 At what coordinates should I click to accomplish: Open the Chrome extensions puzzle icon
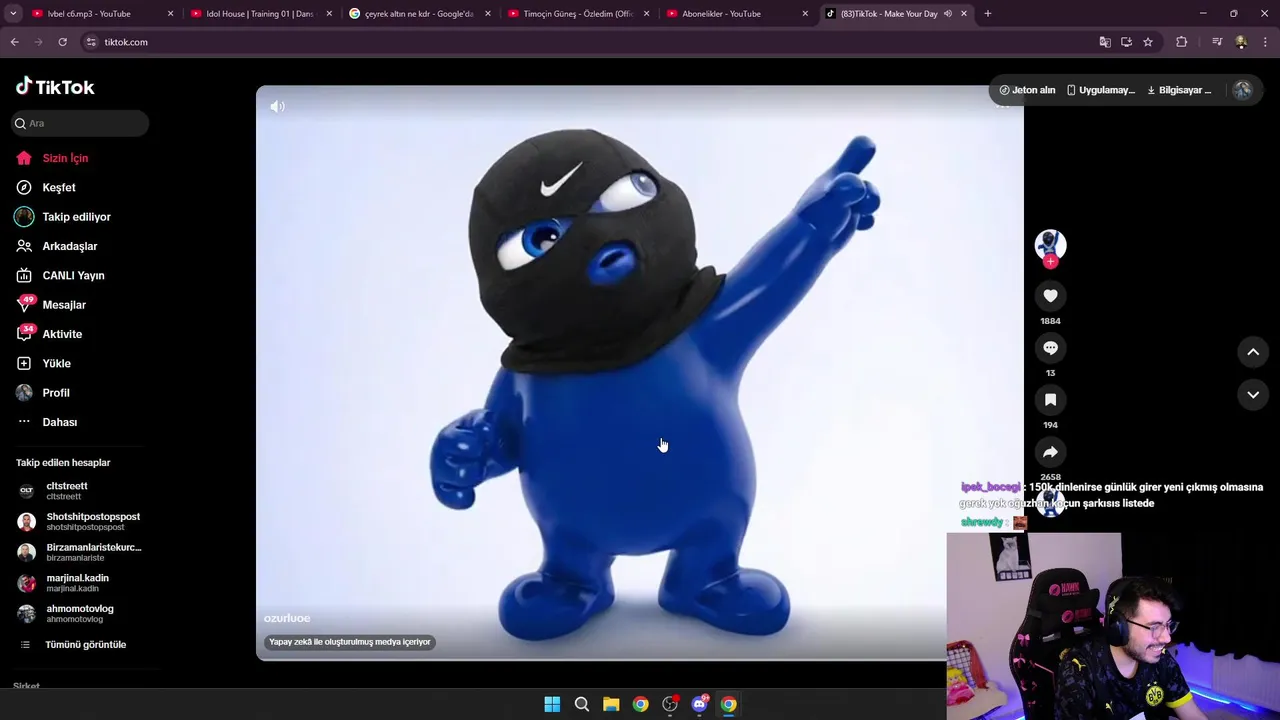click(x=1181, y=42)
